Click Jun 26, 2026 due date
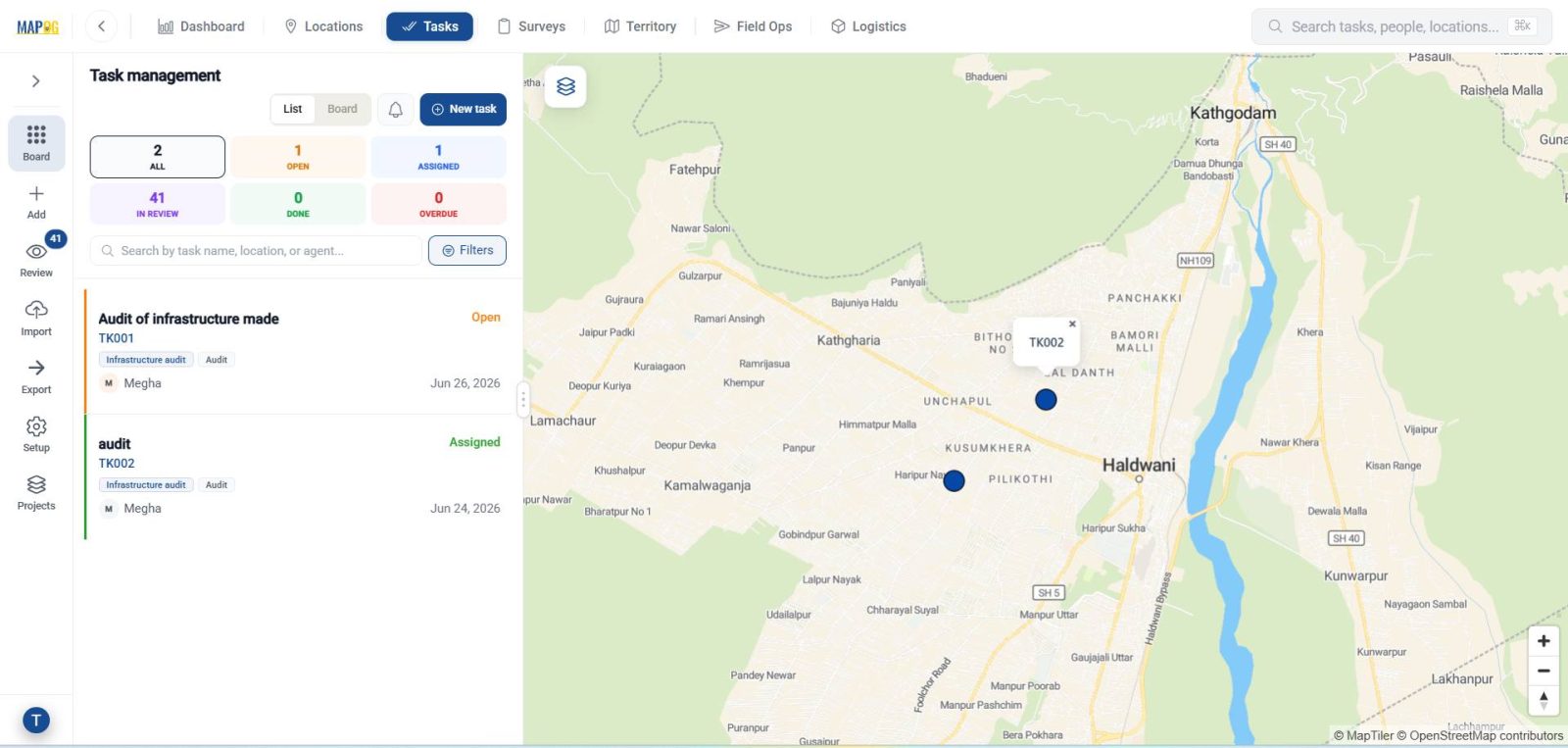1568x748 pixels. (x=465, y=383)
